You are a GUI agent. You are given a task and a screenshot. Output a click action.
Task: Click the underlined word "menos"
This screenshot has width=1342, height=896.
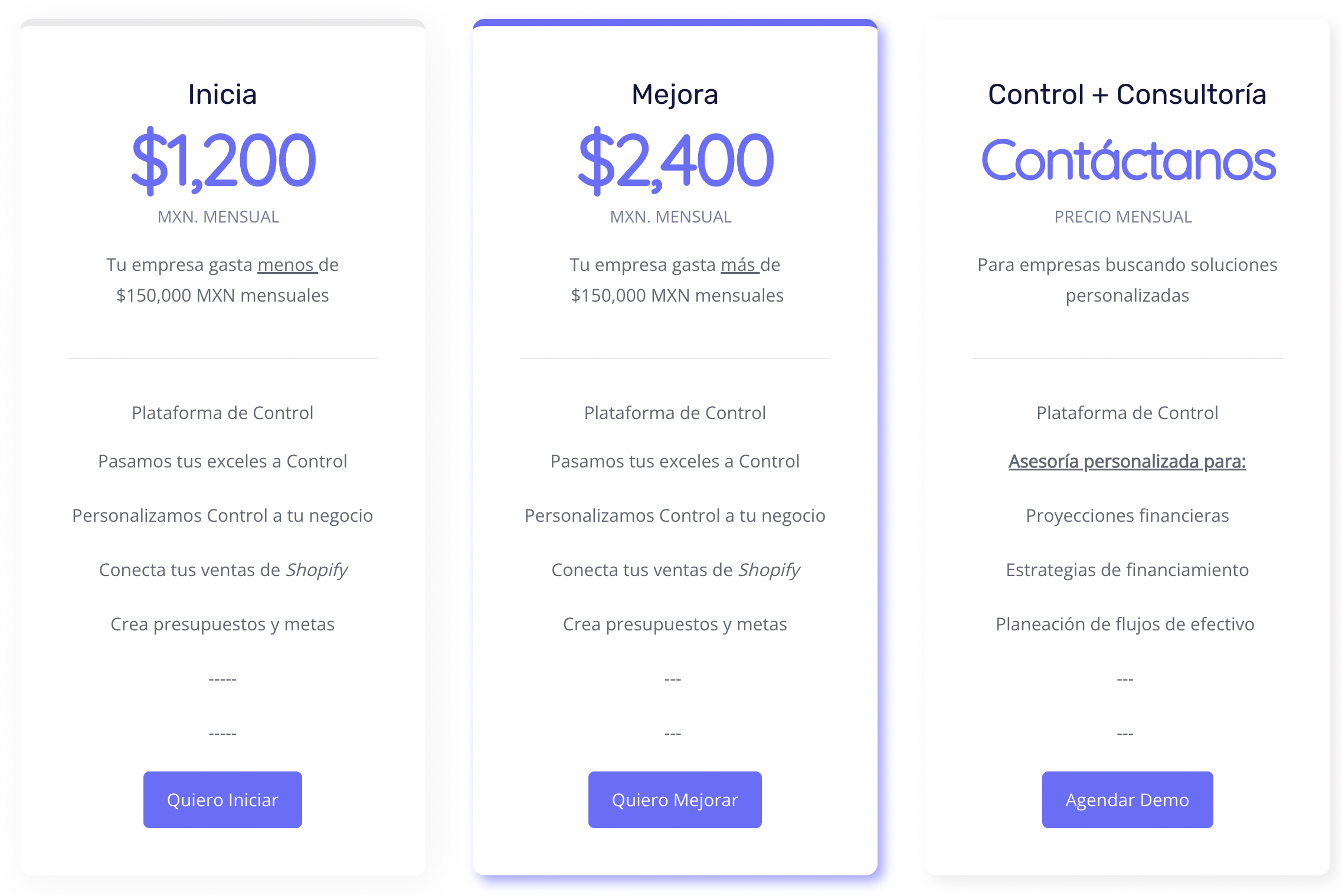(286, 264)
